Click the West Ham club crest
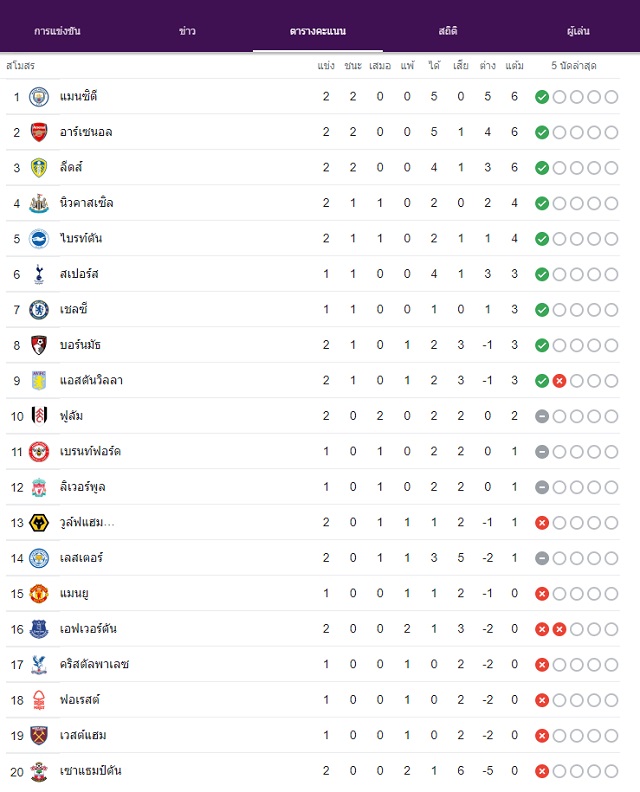The height and width of the screenshot is (792, 640). (39, 735)
